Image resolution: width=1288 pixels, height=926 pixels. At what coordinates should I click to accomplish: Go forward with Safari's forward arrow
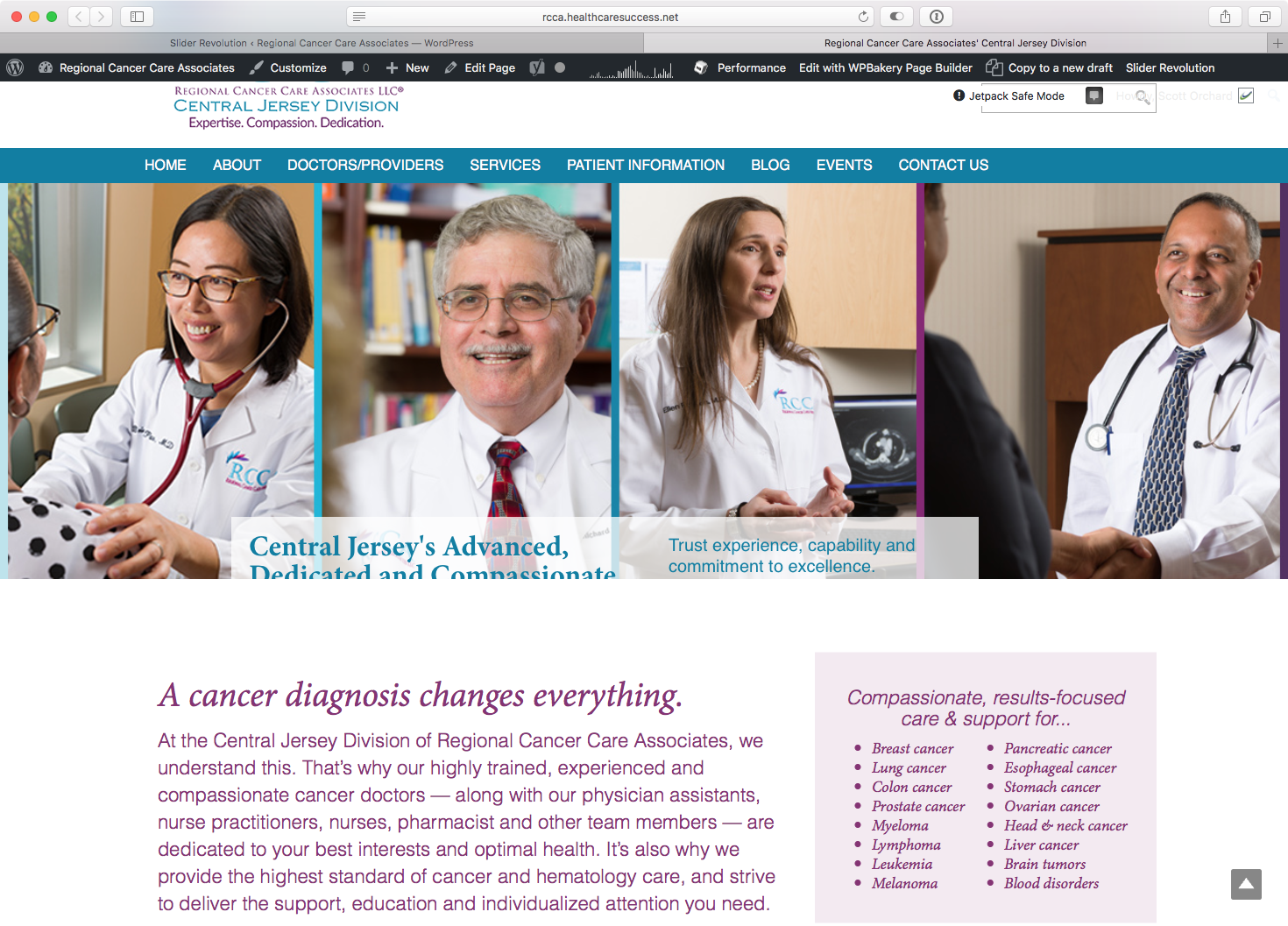coord(102,17)
